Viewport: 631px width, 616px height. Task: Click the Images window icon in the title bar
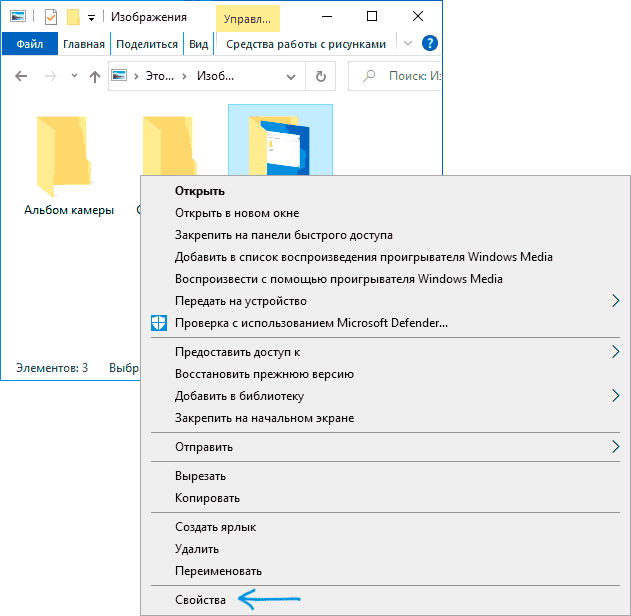(19, 16)
